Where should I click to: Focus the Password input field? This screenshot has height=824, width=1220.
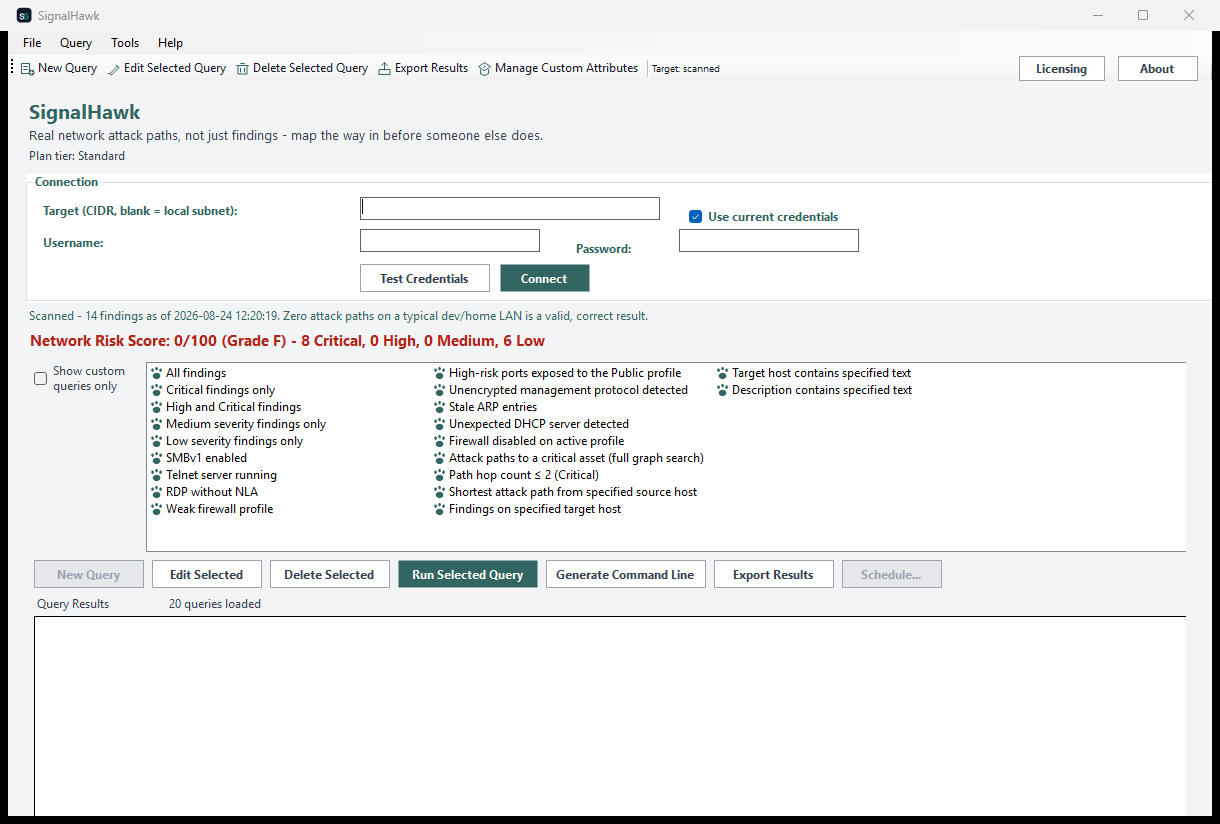coord(769,240)
